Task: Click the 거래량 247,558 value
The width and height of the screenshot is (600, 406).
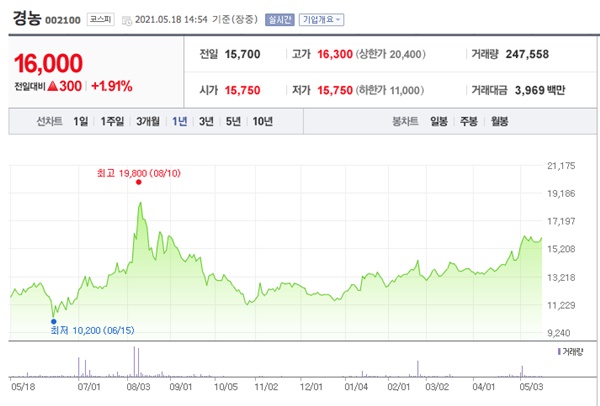Action: (x=527, y=54)
